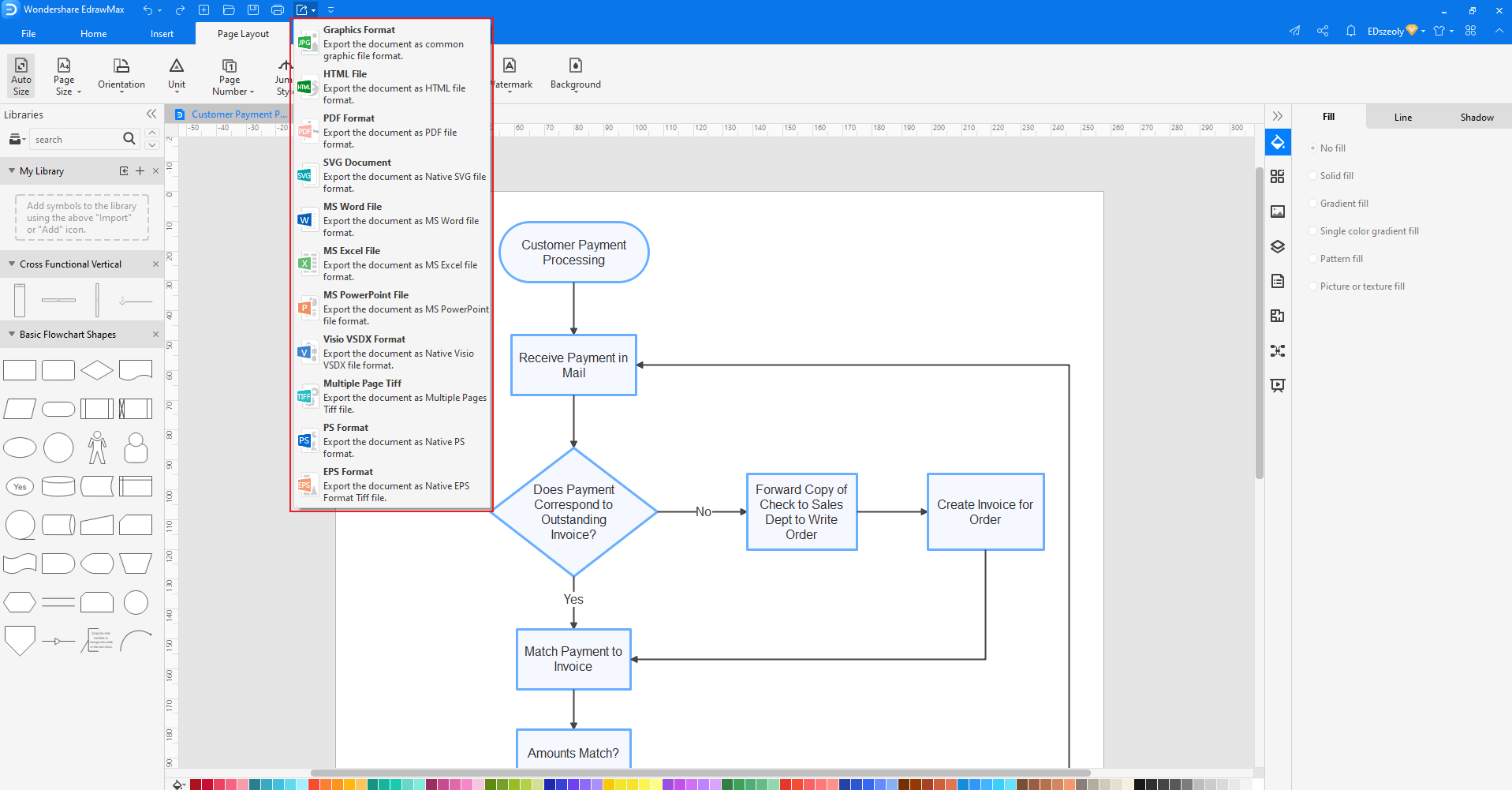The width and height of the screenshot is (1512, 790).
Task: Open the Line tab in Fill panel
Action: click(x=1402, y=116)
